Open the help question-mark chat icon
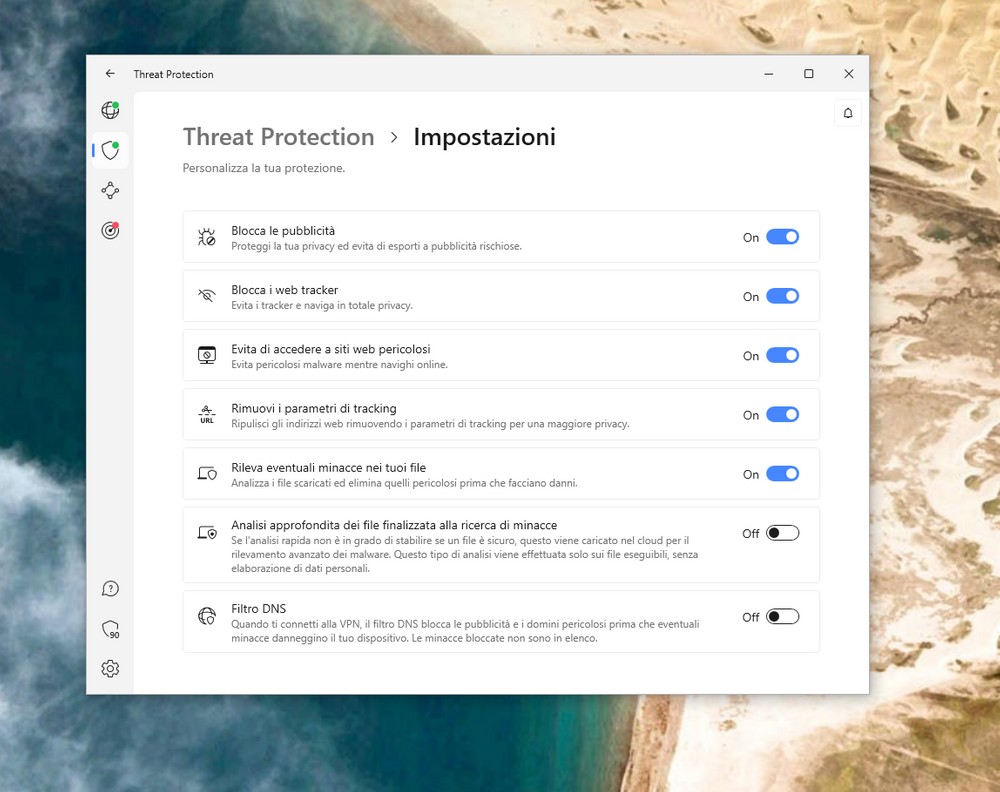Image resolution: width=1000 pixels, height=792 pixels. tap(110, 589)
